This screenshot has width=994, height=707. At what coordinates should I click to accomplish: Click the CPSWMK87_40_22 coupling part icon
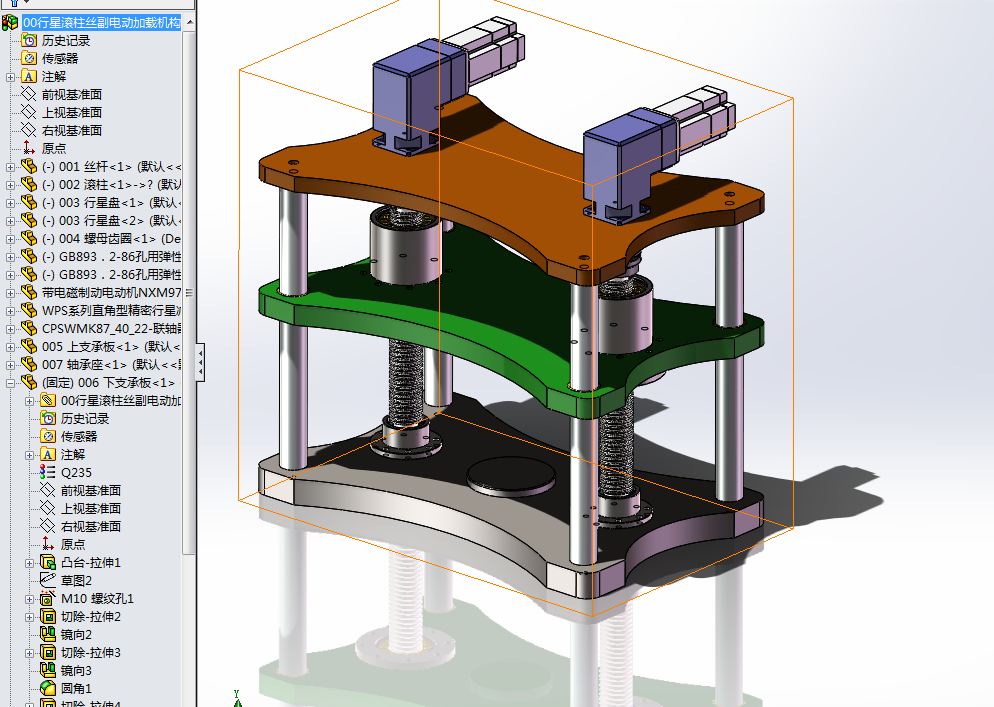click(x=29, y=328)
